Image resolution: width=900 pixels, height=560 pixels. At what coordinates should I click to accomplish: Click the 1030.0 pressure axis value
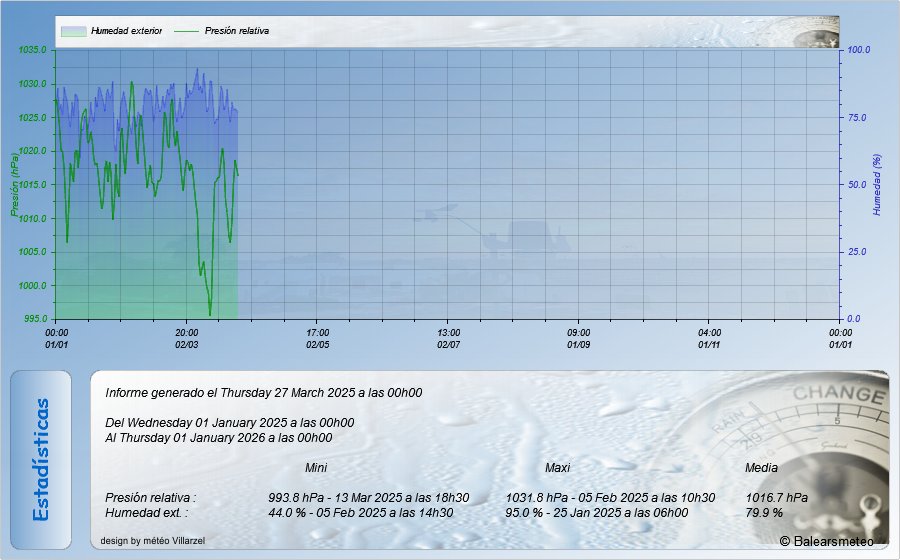tap(32, 84)
